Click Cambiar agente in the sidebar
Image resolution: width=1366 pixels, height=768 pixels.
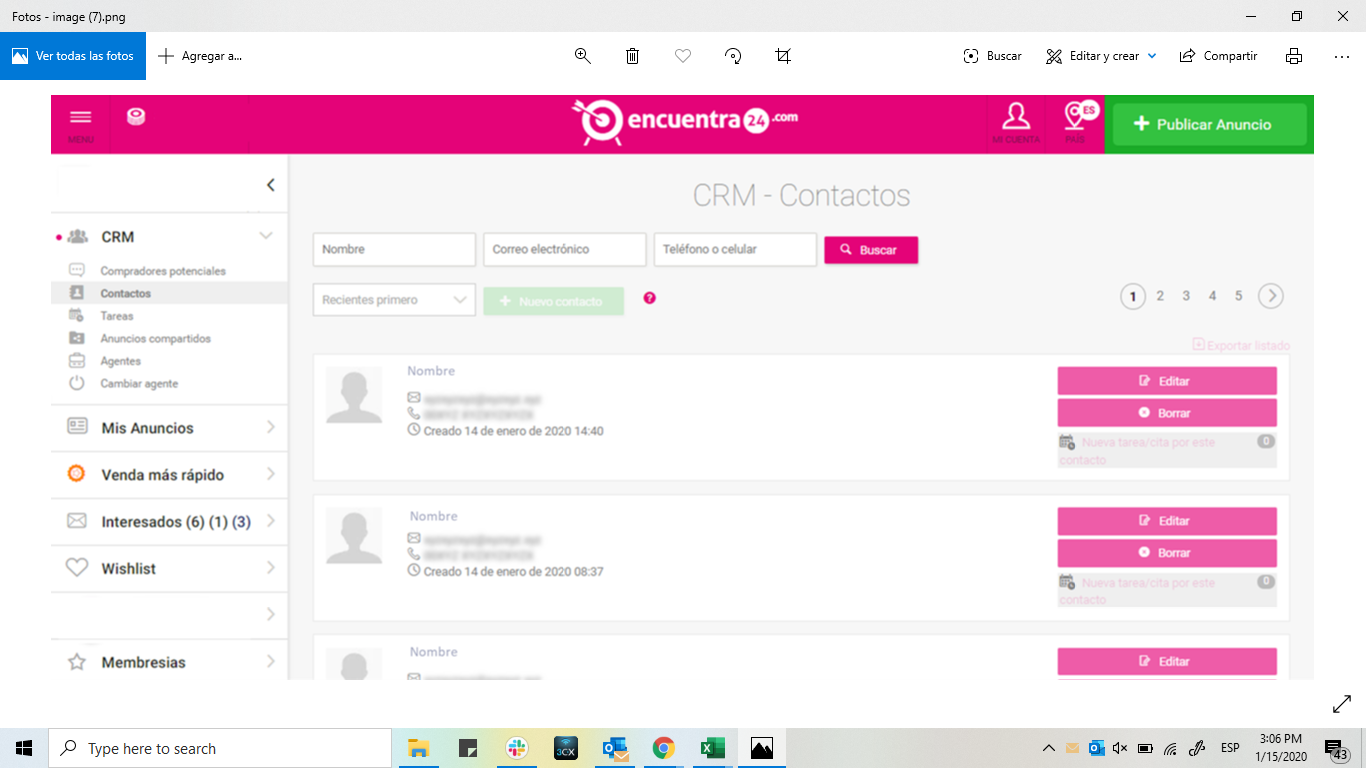click(139, 384)
